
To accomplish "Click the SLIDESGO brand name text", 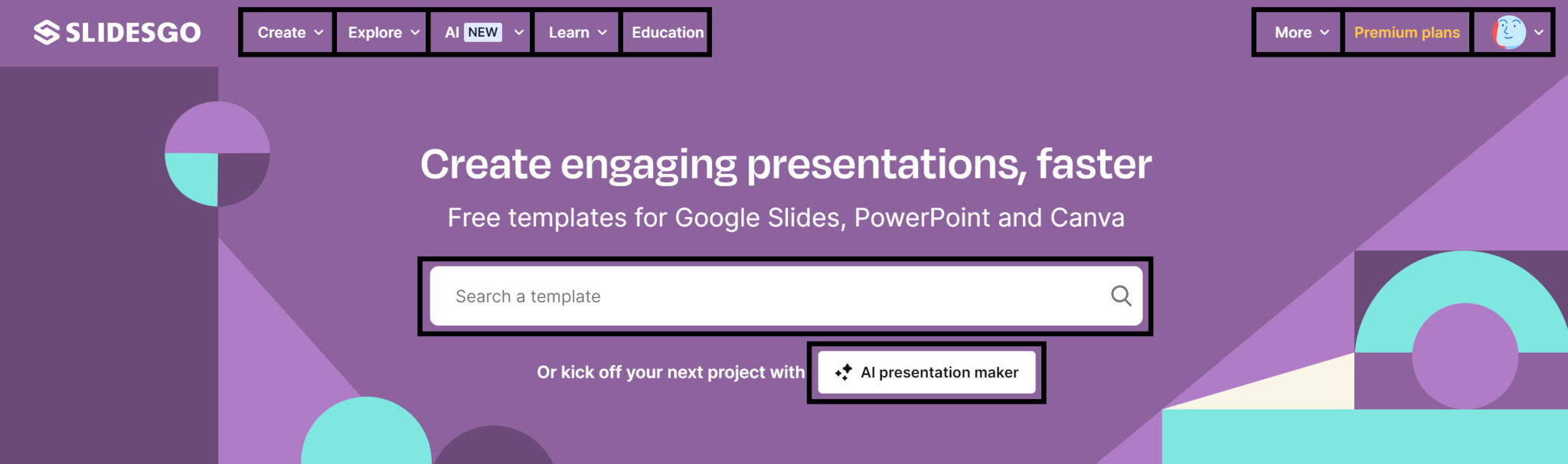I will pyautogui.click(x=136, y=32).
